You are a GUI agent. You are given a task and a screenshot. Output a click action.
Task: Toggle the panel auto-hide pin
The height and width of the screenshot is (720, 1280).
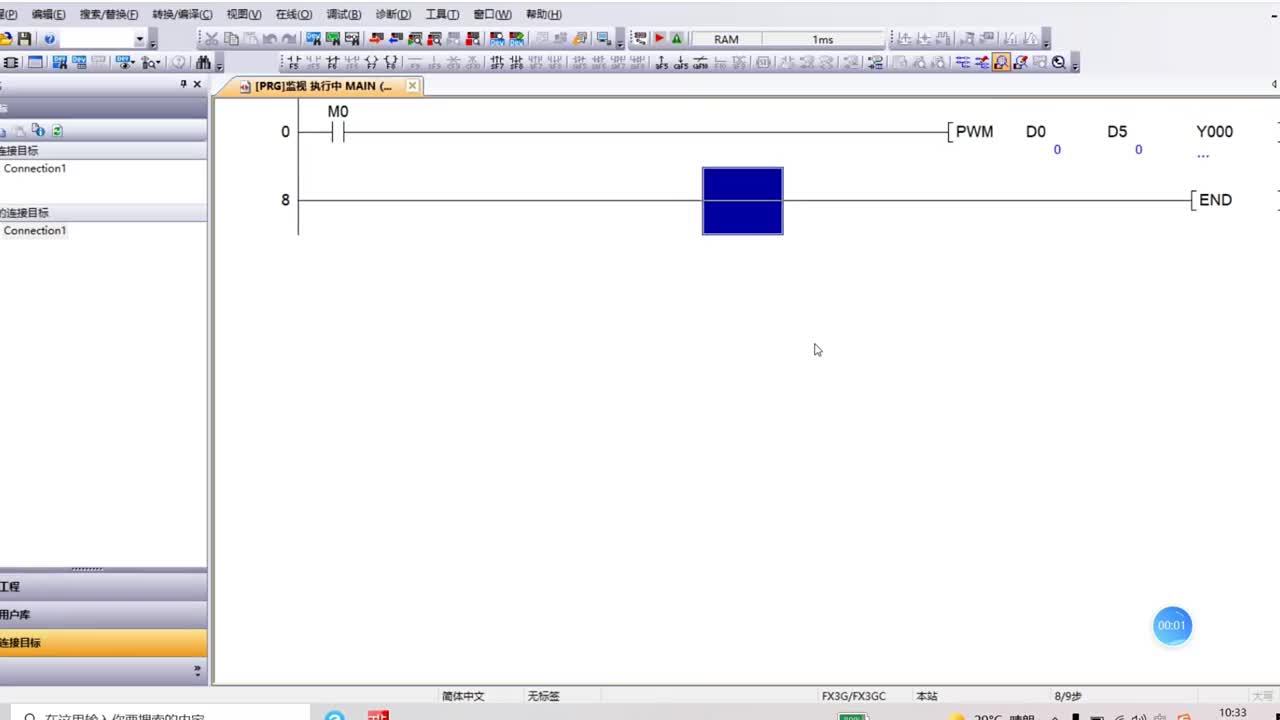click(x=183, y=85)
